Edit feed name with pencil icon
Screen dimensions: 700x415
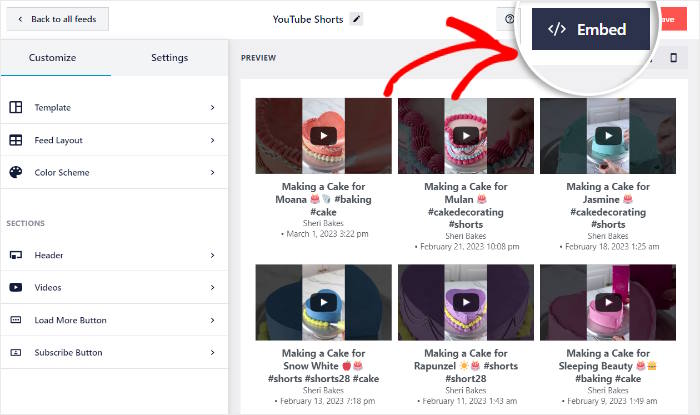point(356,19)
